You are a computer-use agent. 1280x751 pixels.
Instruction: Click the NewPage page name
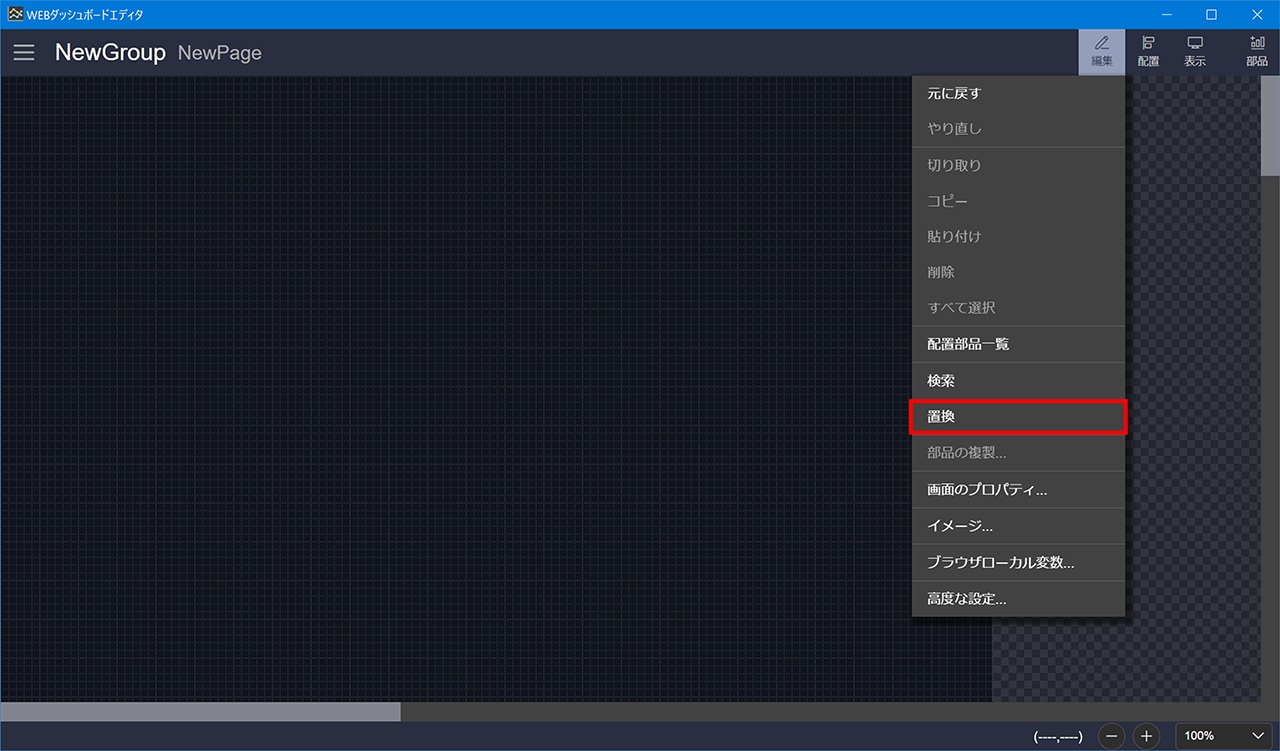[219, 53]
